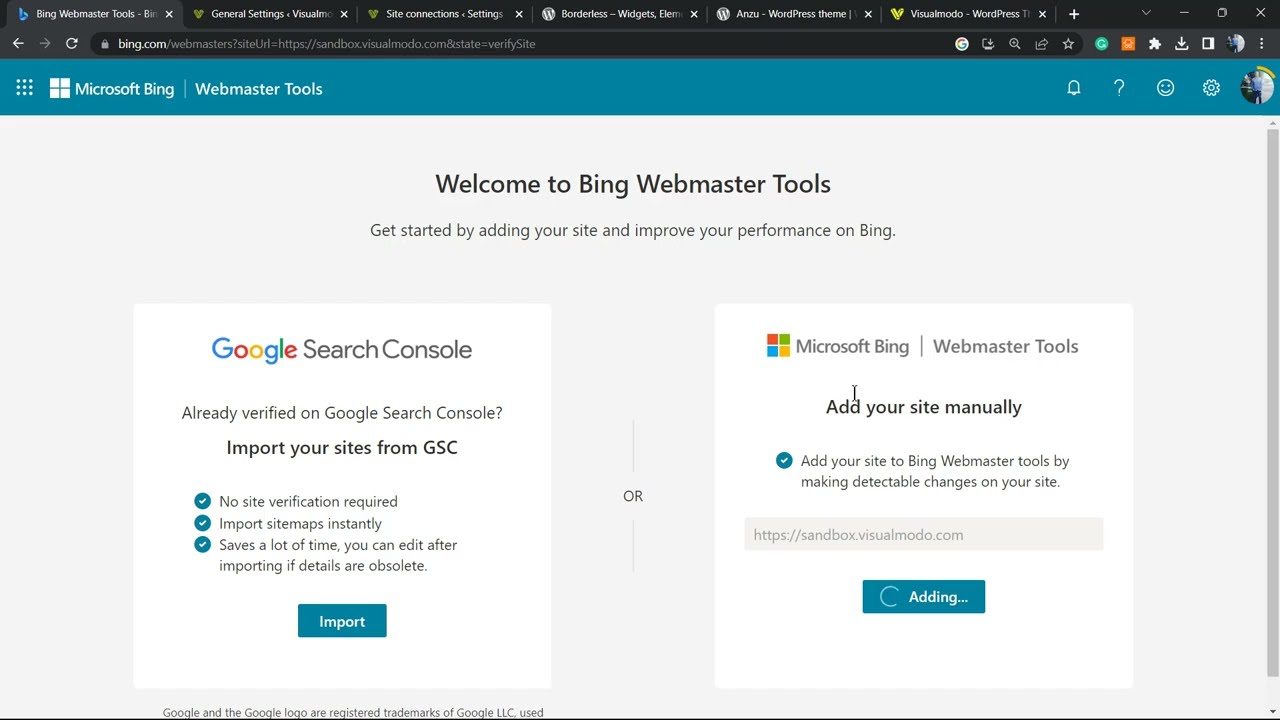Viewport: 1280px width, 720px height.
Task: Open the orange extension icon
Action: click(1128, 44)
